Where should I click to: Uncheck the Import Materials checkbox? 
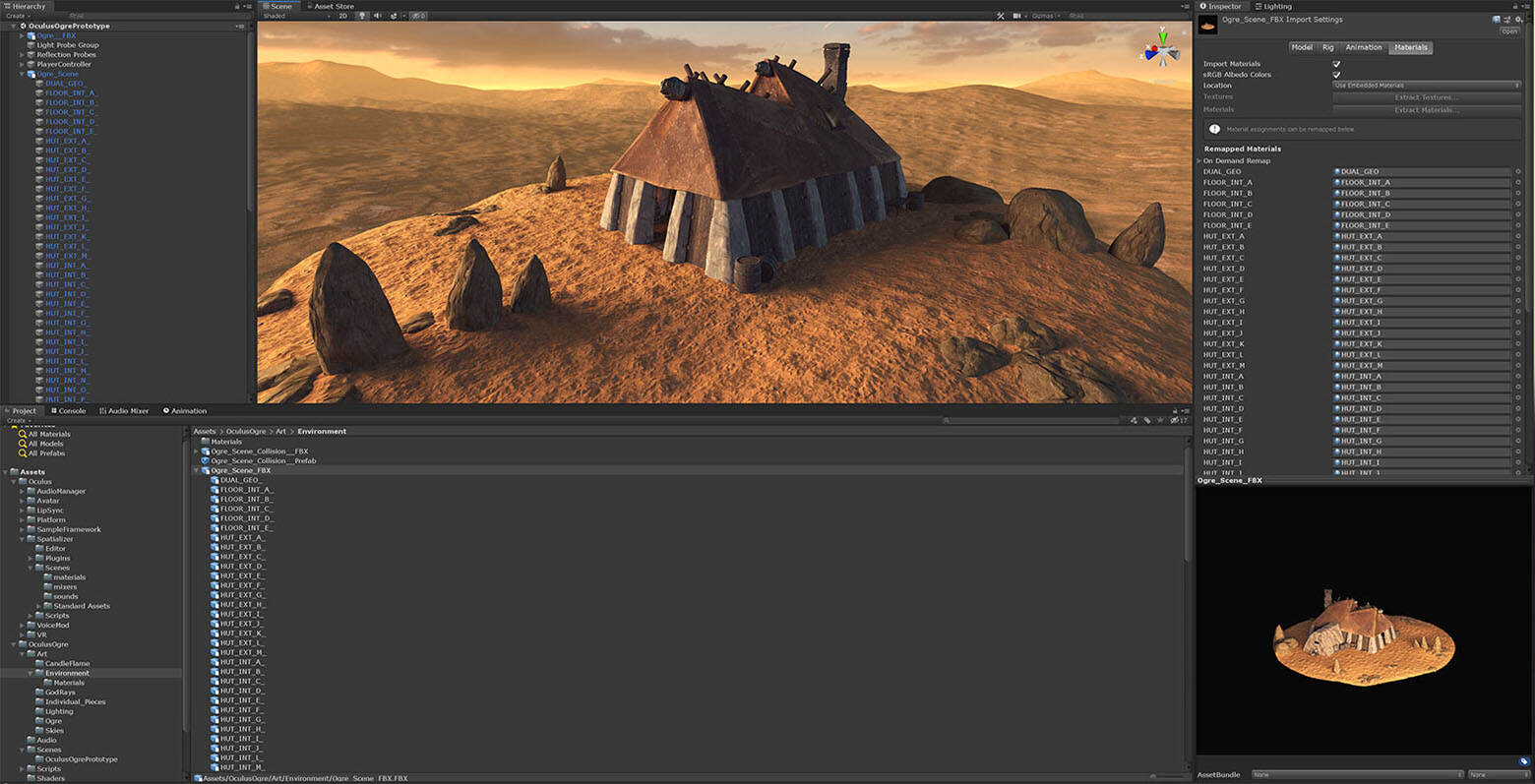pos(1336,64)
